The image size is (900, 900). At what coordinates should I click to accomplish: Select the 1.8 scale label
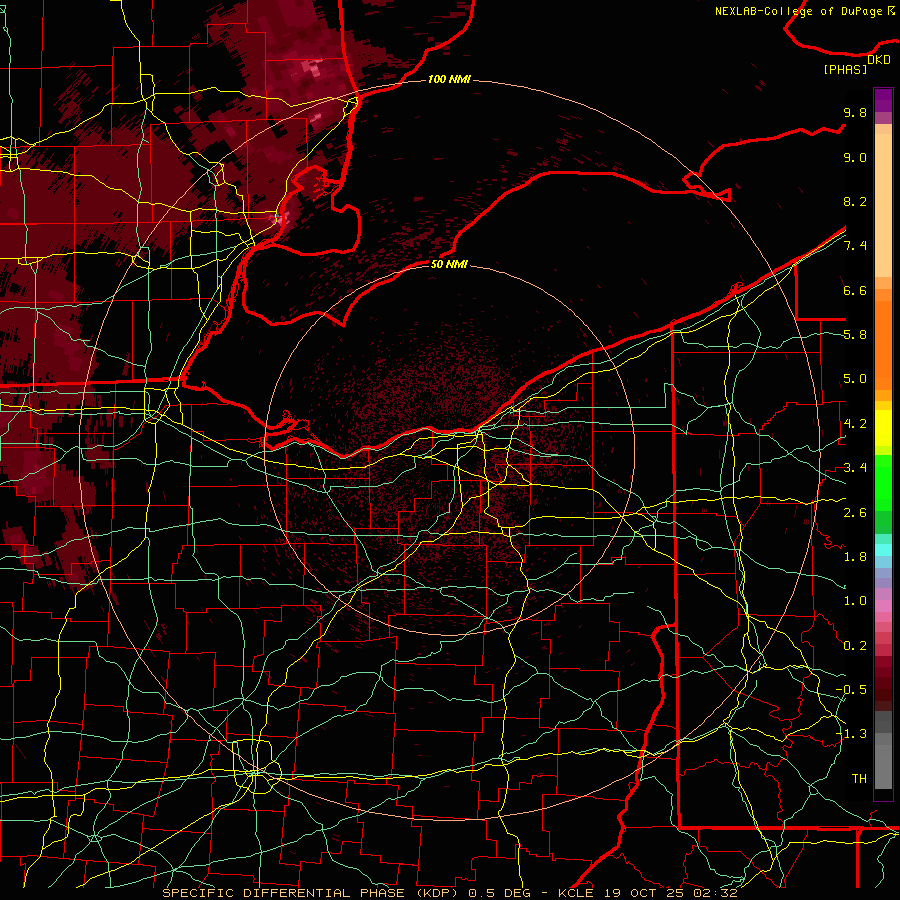[855, 557]
